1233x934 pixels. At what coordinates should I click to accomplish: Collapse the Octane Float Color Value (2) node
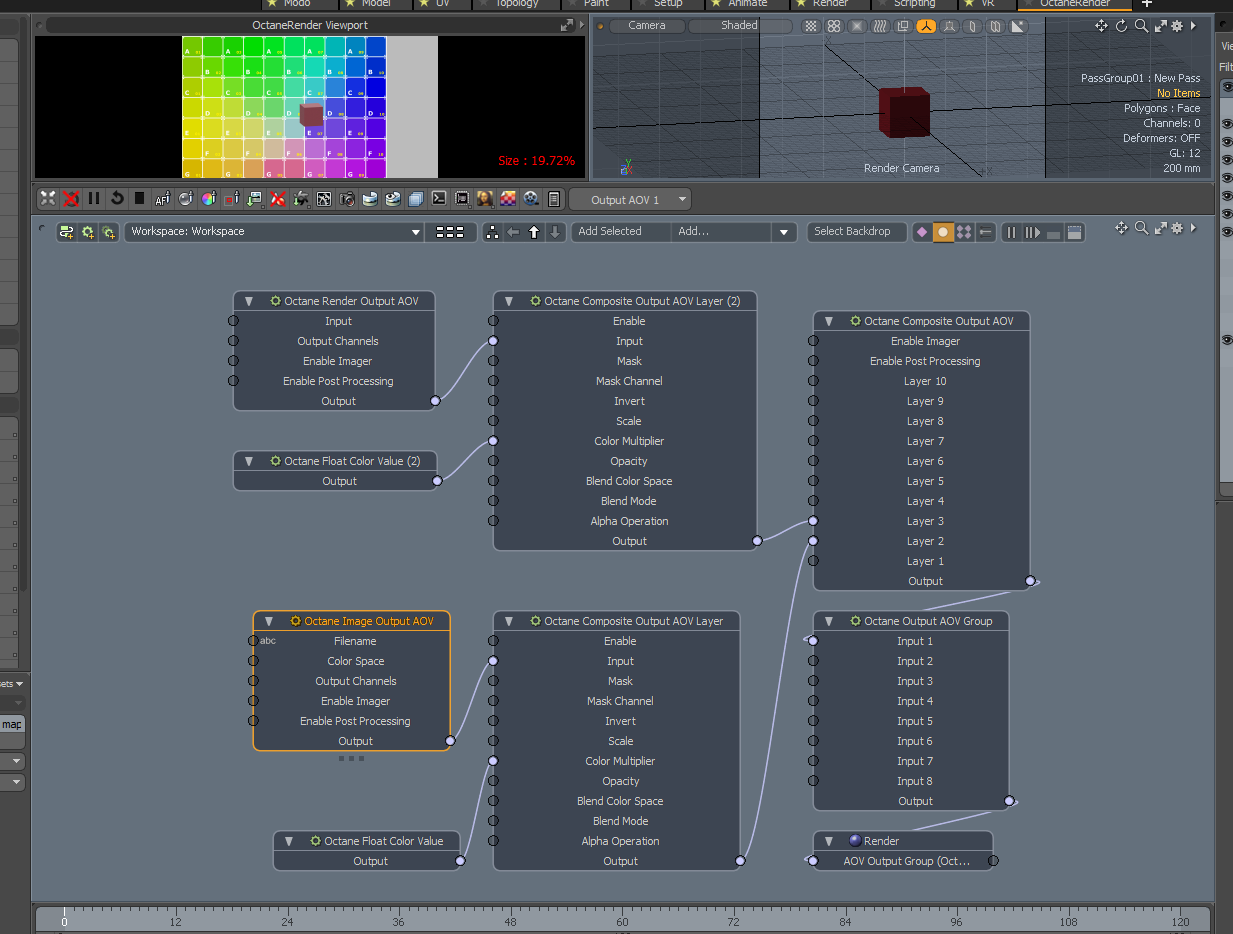248,461
